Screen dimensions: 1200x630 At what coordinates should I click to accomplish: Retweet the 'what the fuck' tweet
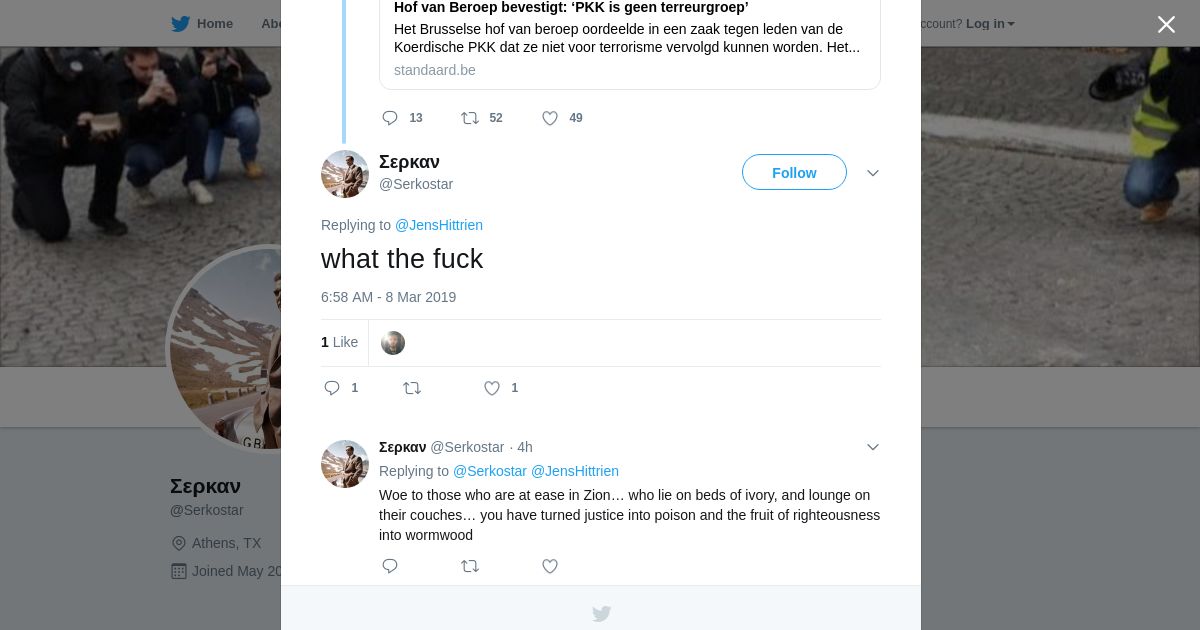[412, 388]
